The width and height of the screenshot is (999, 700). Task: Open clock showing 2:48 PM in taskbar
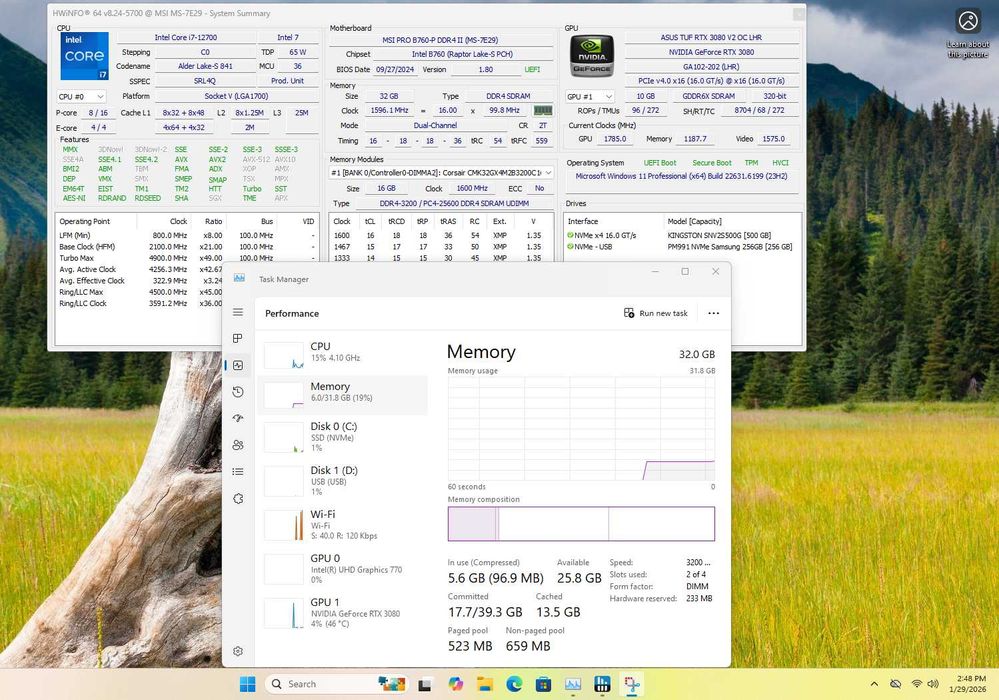967,684
